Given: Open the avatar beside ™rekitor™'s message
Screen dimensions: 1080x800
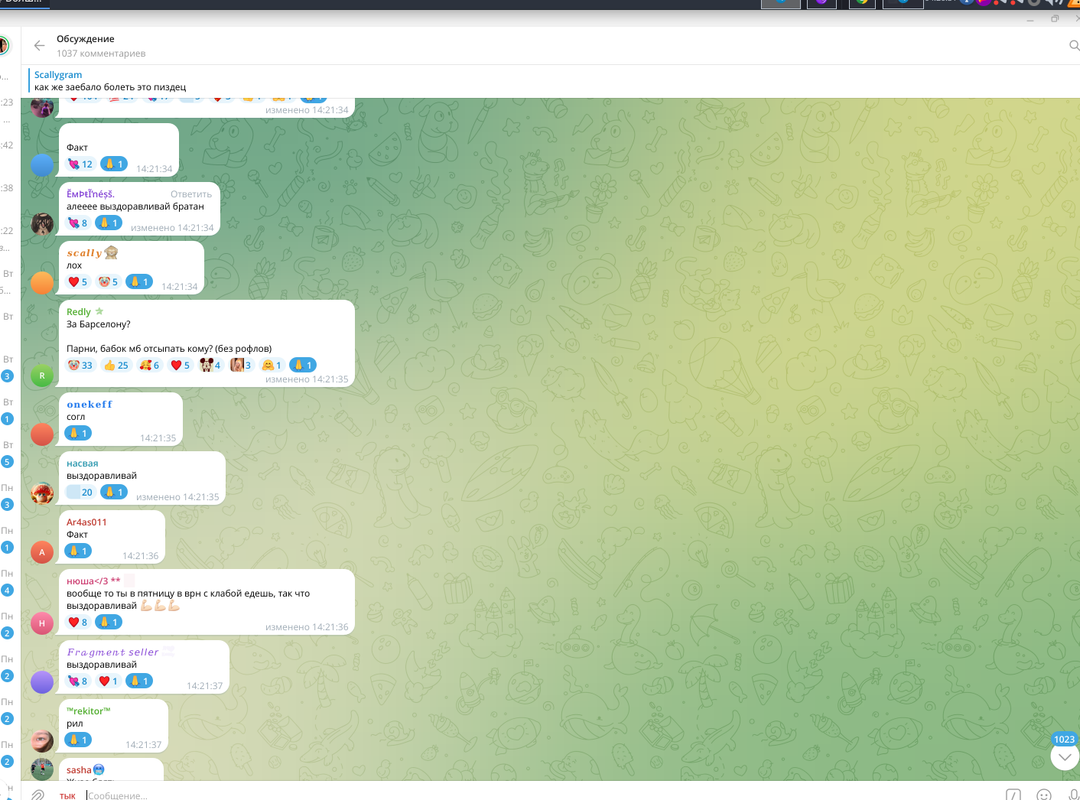Looking at the screenshot, I should [x=42, y=741].
